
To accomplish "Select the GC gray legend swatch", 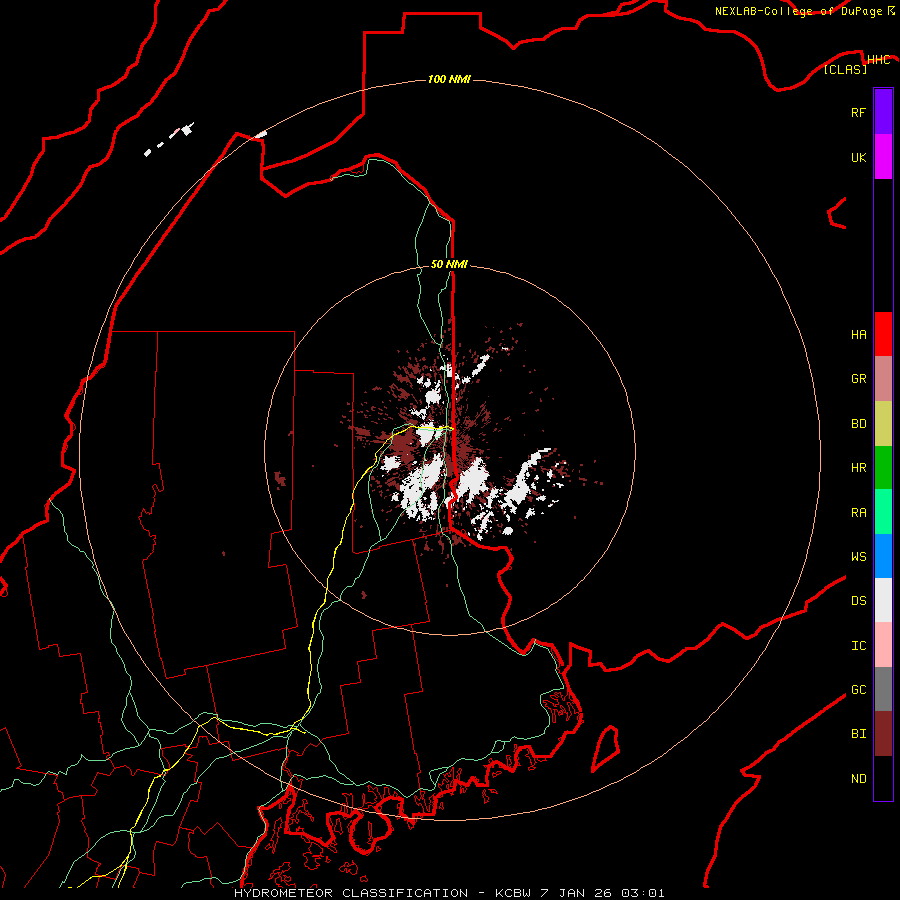I will [883, 689].
